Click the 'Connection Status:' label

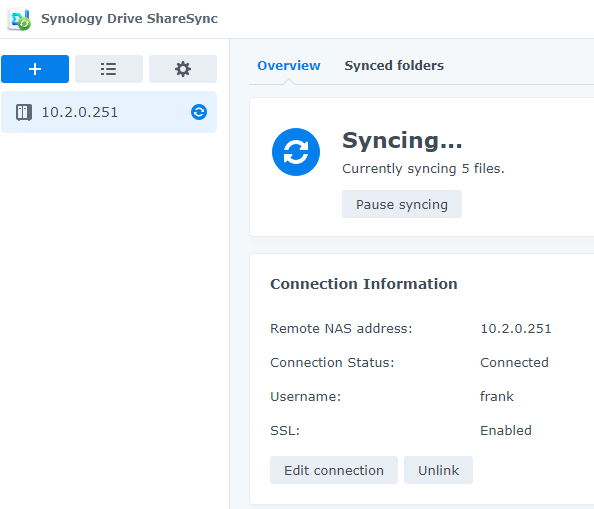click(332, 362)
